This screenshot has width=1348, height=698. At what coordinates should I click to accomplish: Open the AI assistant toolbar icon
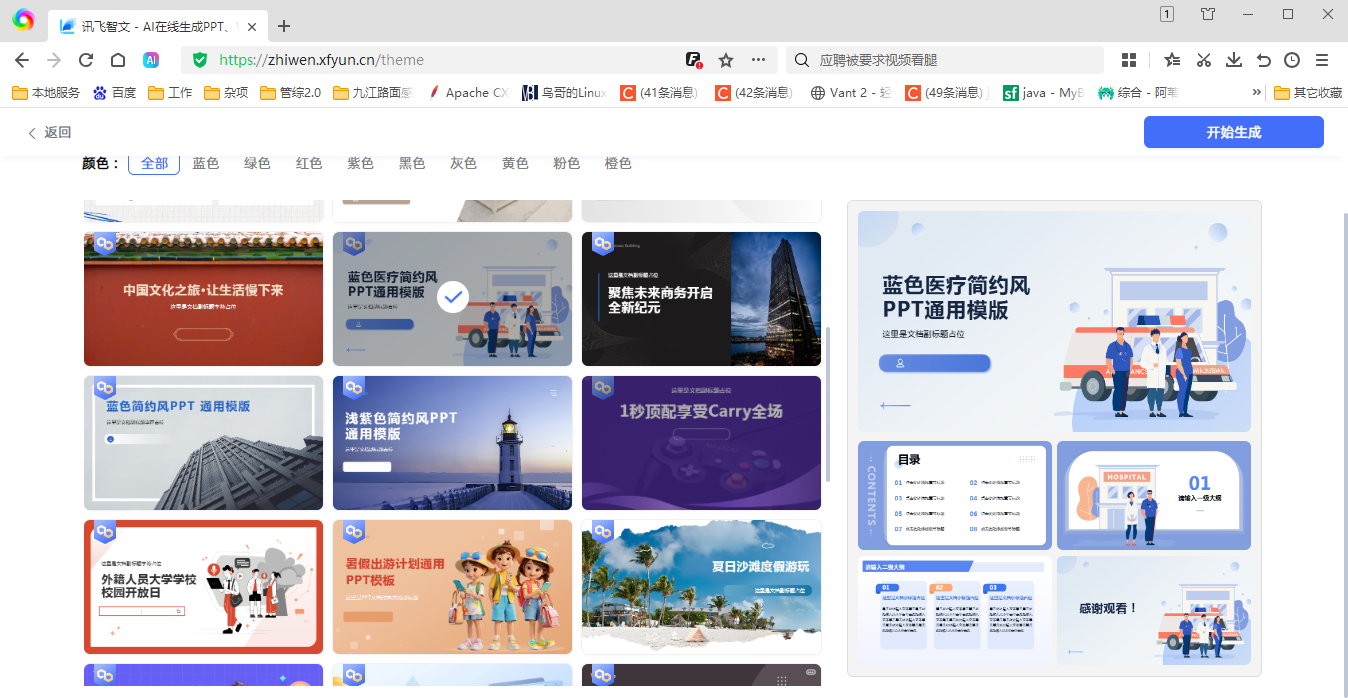tap(151, 60)
